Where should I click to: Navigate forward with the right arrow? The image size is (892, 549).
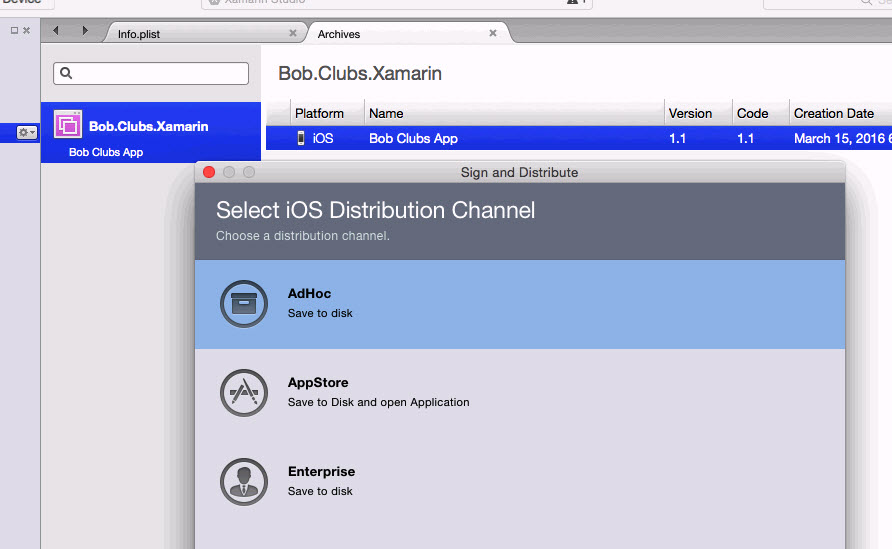85,30
